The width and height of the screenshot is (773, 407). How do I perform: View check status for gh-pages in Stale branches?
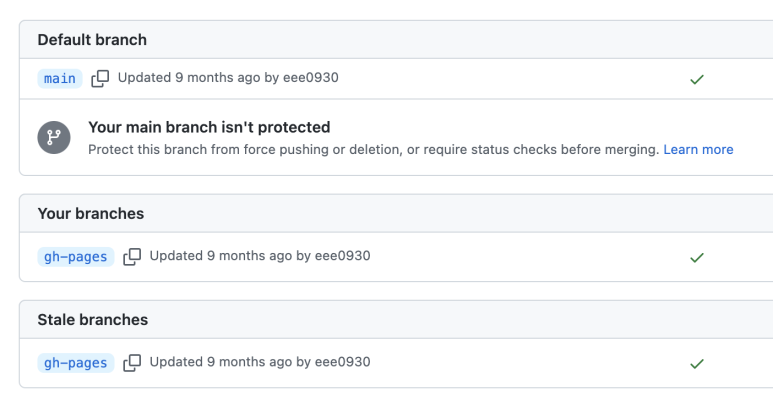click(x=697, y=363)
